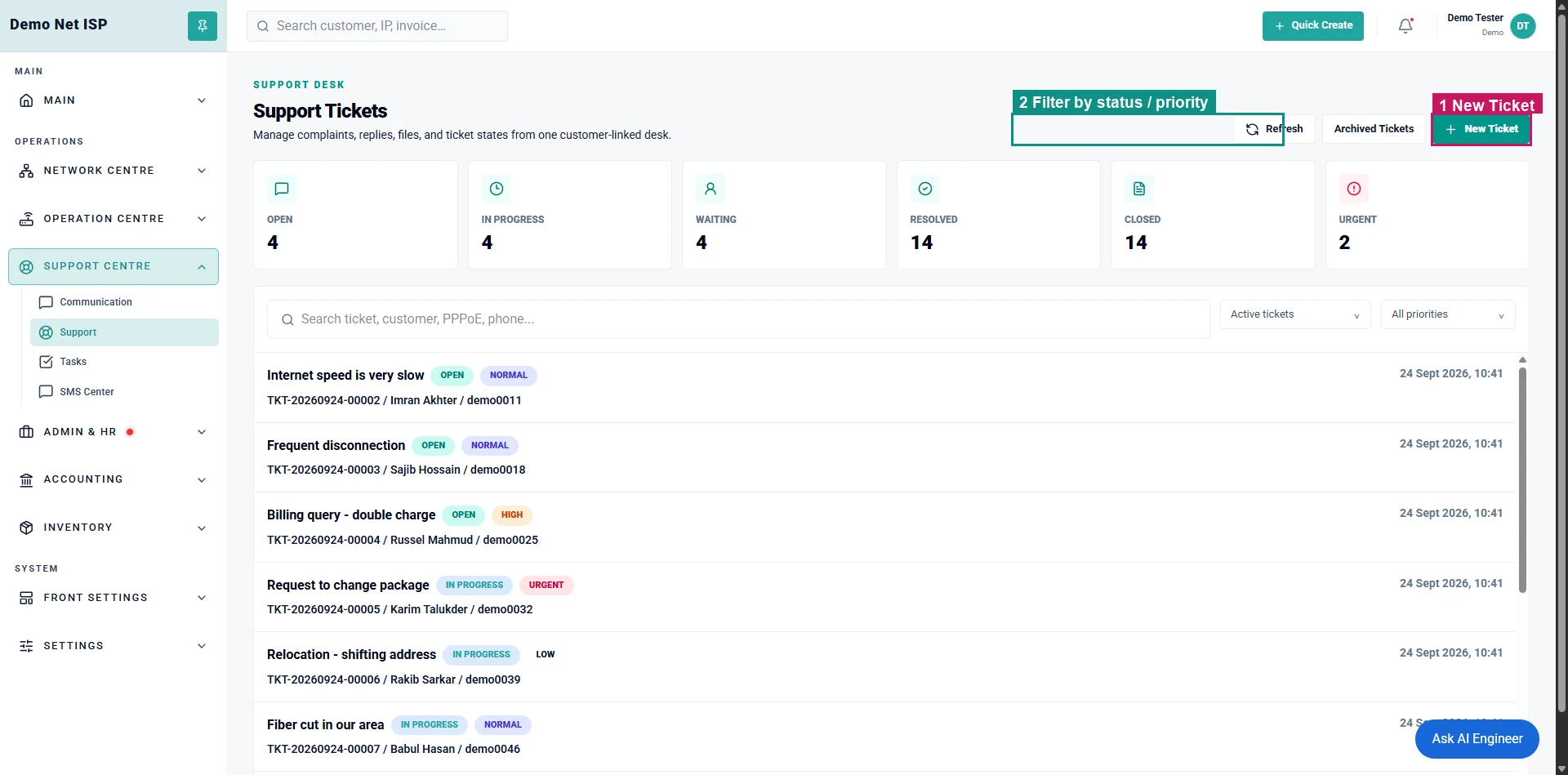Expand the Operation Centre chevron
The width and height of the screenshot is (1568, 775).
202,219
